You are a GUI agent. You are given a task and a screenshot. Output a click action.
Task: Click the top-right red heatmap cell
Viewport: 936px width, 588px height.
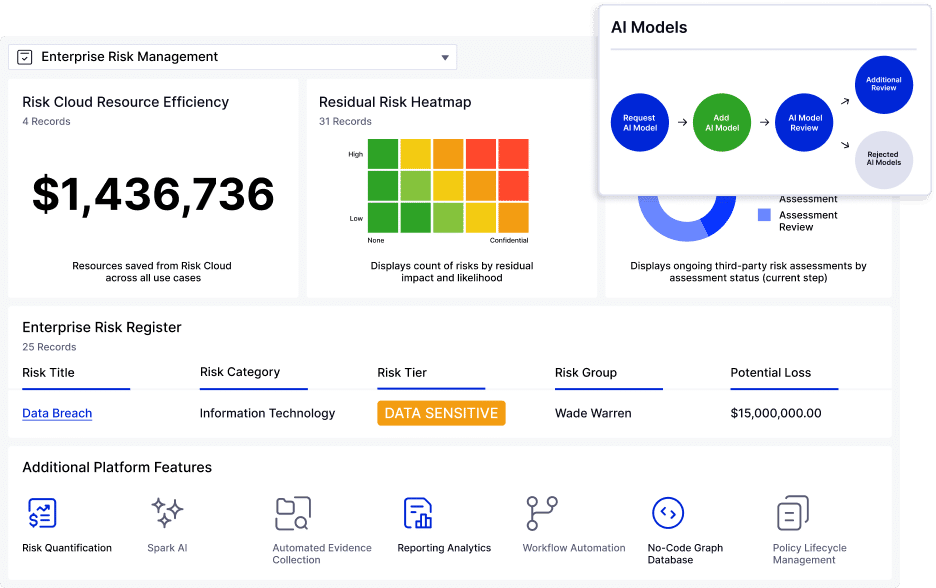pyautogui.click(x=513, y=154)
